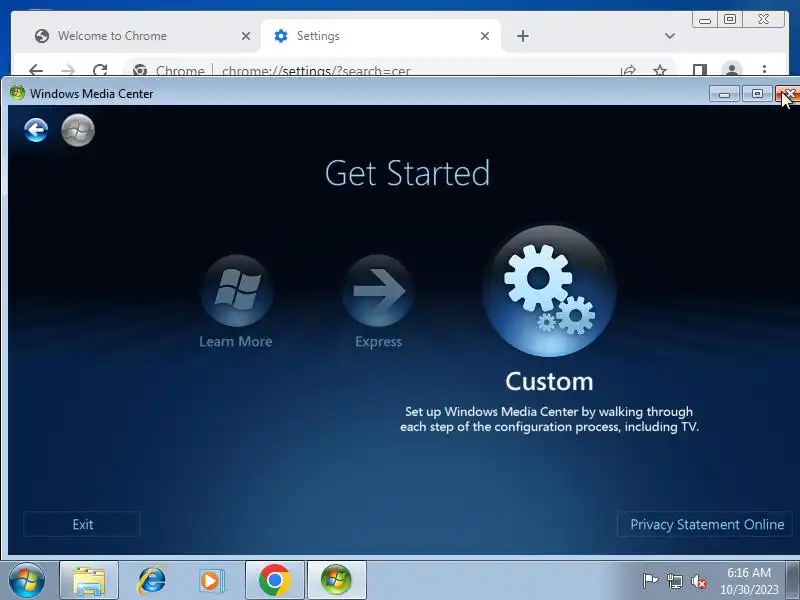This screenshot has width=800, height=600.
Task: Reload the page in Chrome
Action: point(100,69)
